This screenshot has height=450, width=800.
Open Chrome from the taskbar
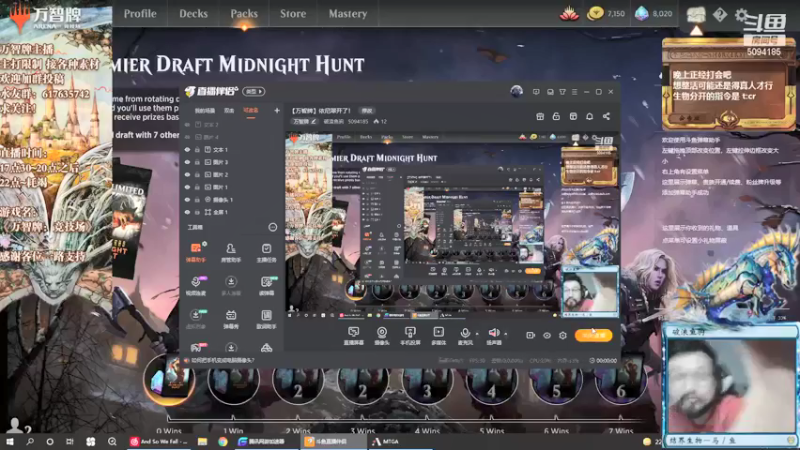pos(223,441)
